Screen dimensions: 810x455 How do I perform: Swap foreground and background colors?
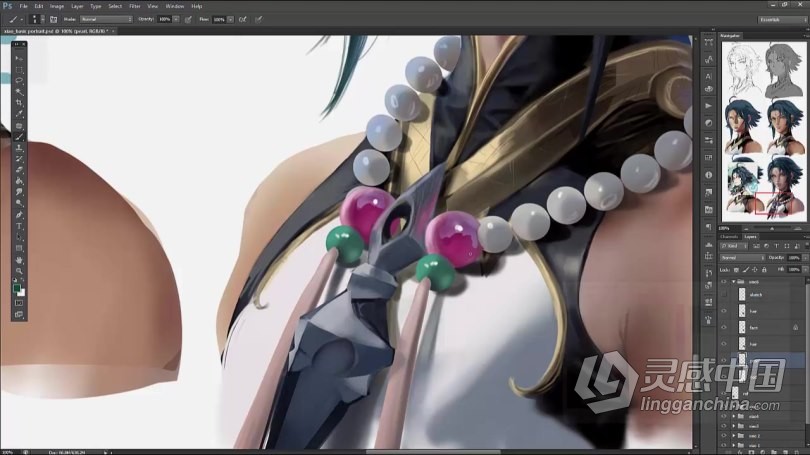(x=23, y=280)
